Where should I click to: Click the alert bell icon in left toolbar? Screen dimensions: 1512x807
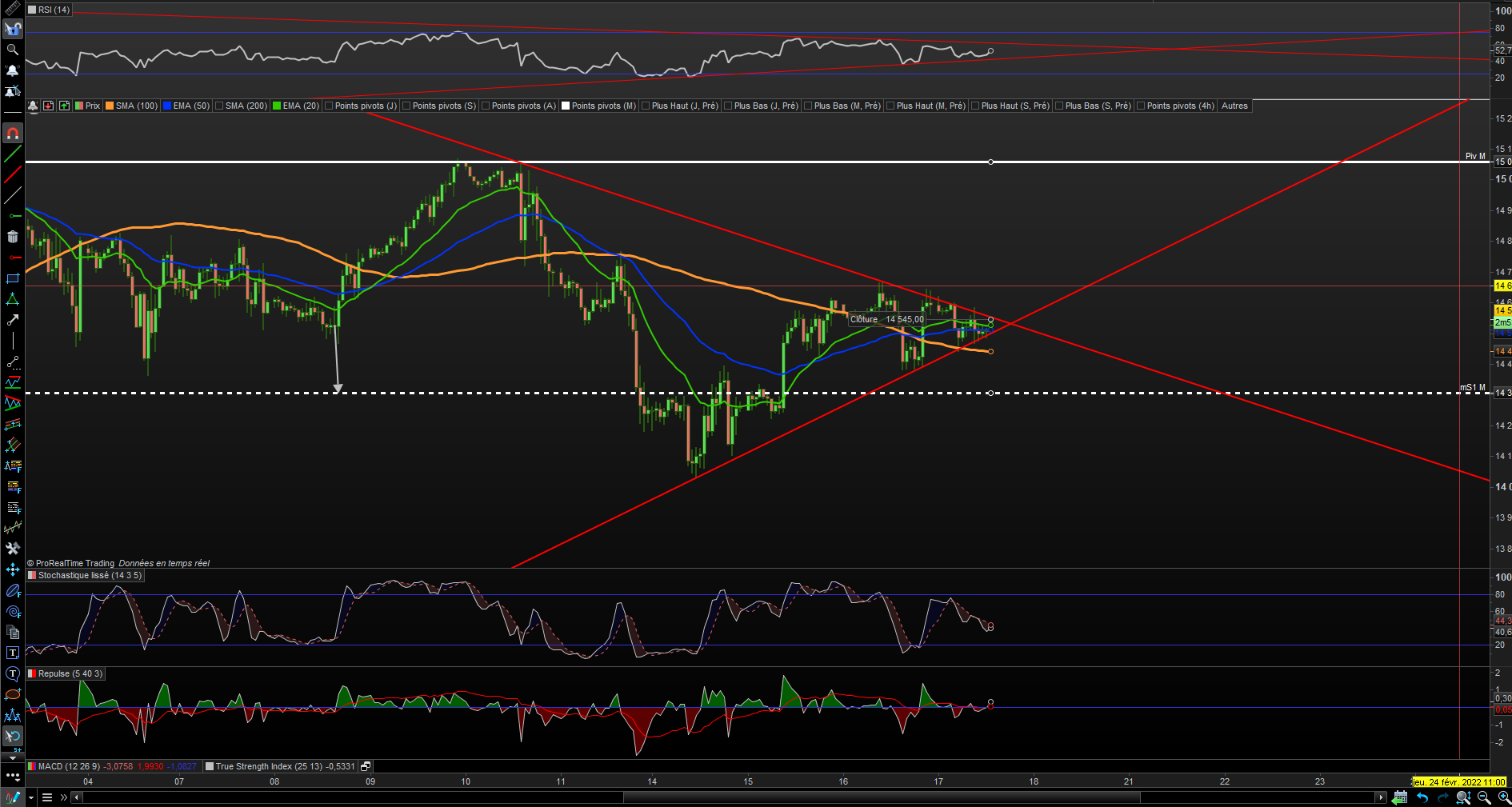pos(12,70)
